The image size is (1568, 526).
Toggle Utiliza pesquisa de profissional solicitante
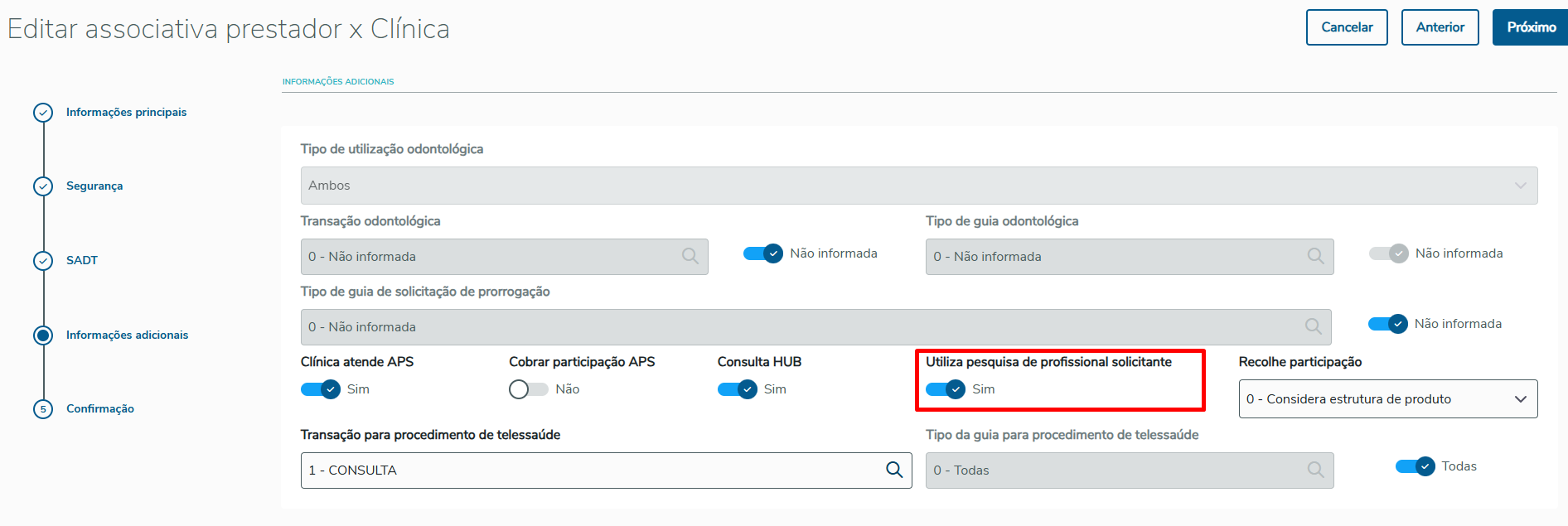click(946, 389)
